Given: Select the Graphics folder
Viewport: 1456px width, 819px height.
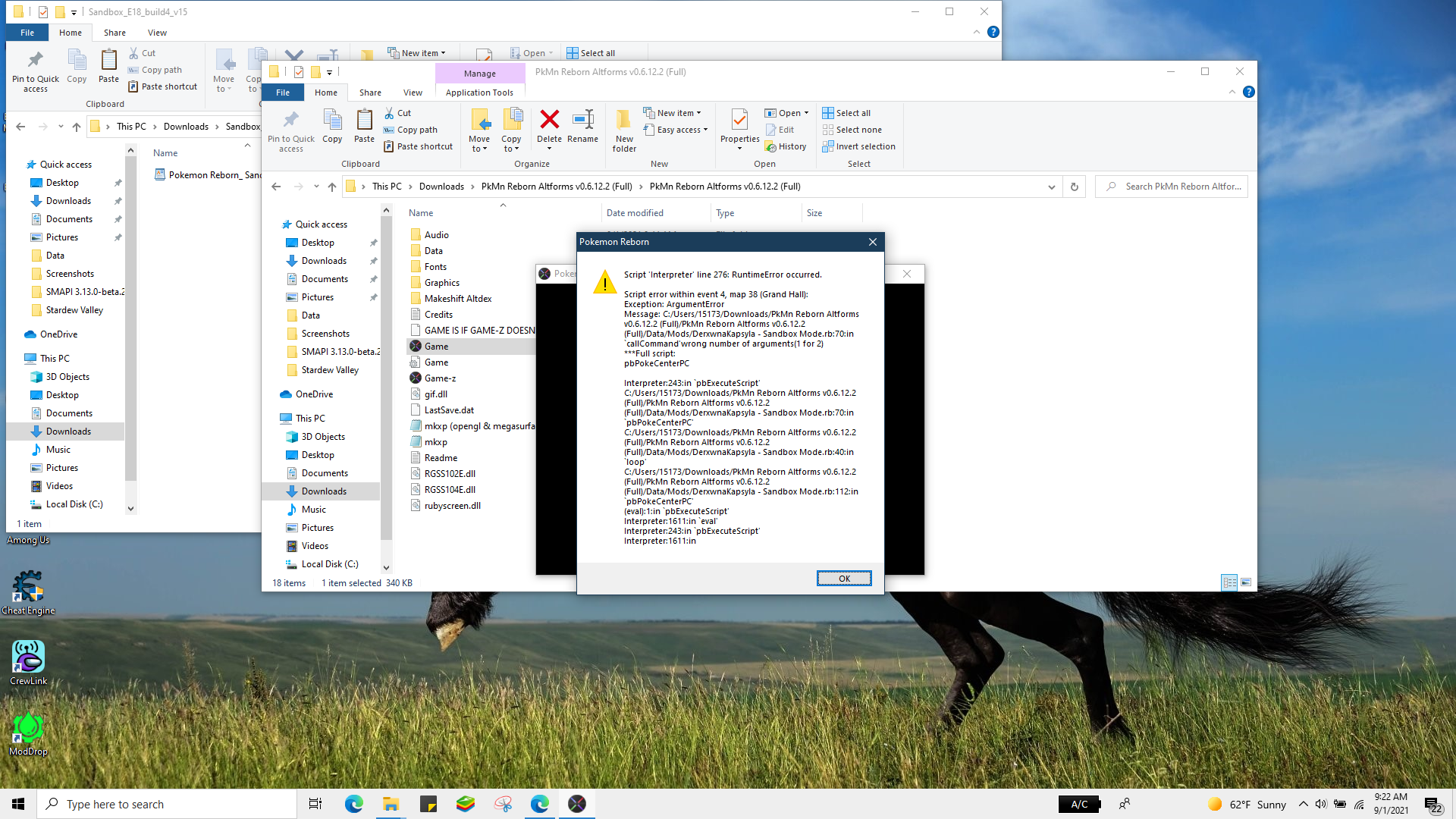Looking at the screenshot, I should [442, 283].
